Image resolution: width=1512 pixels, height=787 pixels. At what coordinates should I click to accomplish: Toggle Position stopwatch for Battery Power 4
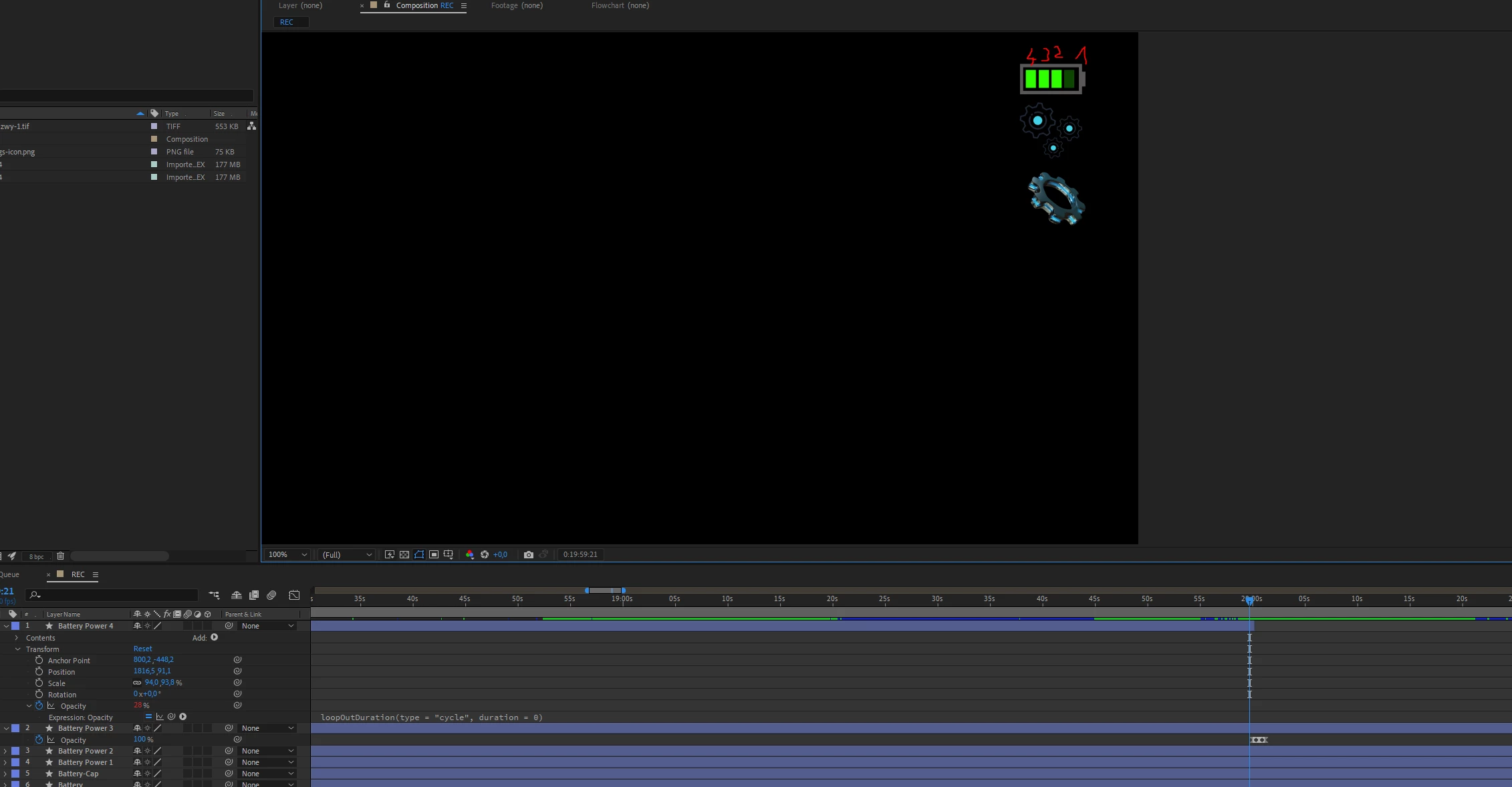[39, 672]
